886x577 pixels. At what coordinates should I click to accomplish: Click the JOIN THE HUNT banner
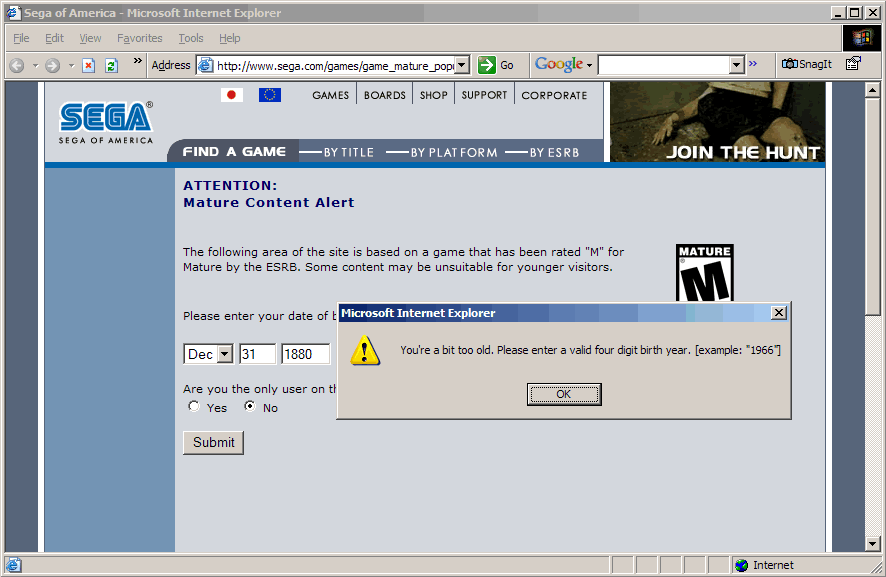pos(718,122)
